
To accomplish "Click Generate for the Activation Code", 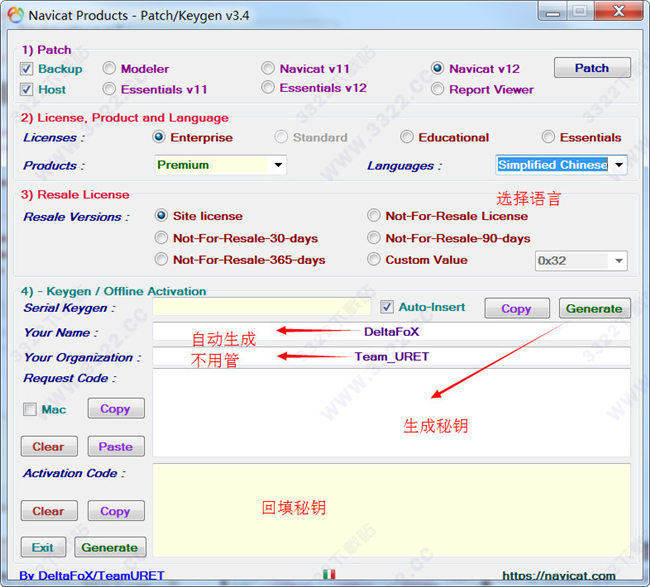I will point(110,547).
